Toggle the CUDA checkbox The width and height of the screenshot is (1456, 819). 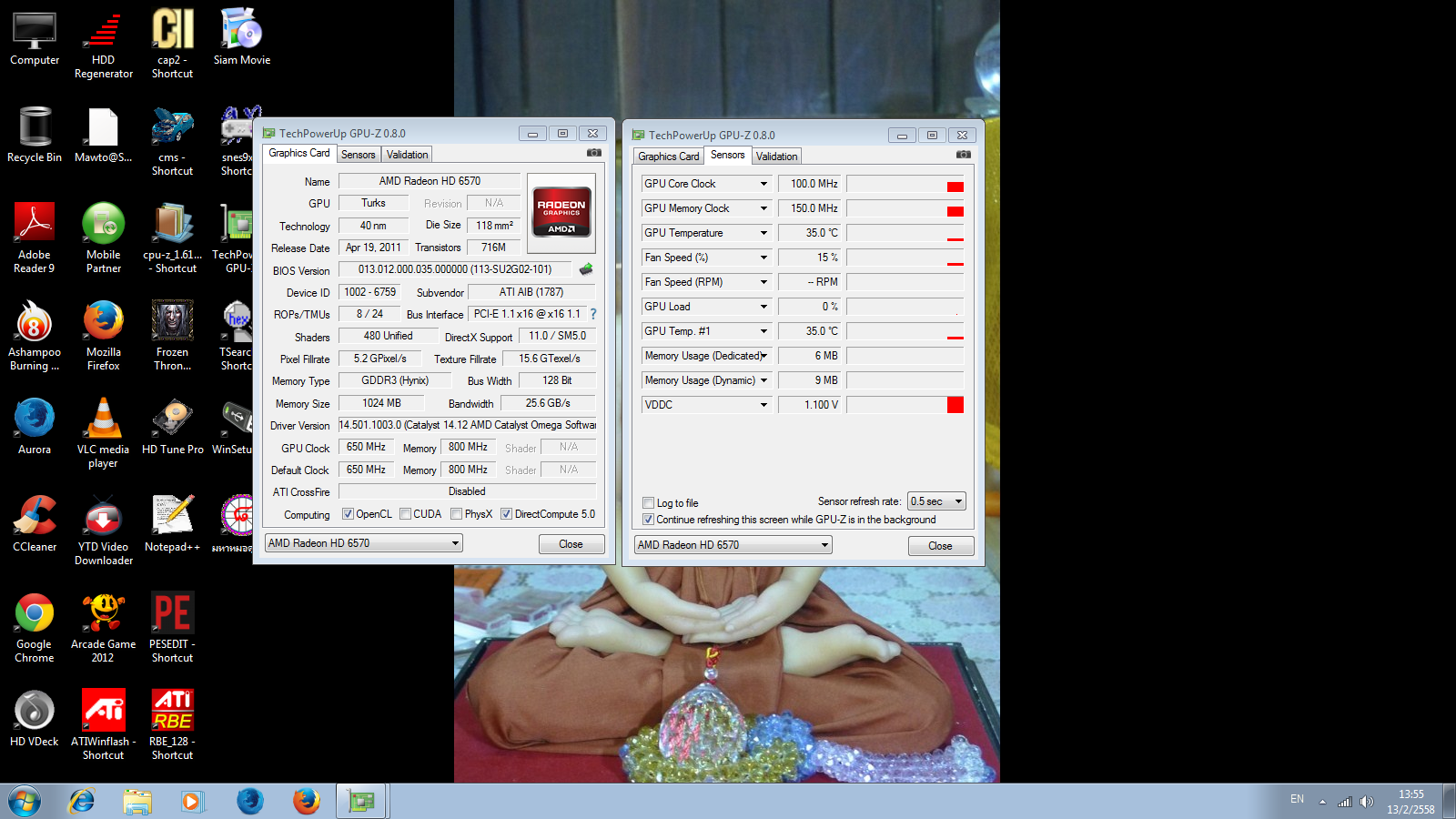pyautogui.click(x=405, y=514)
